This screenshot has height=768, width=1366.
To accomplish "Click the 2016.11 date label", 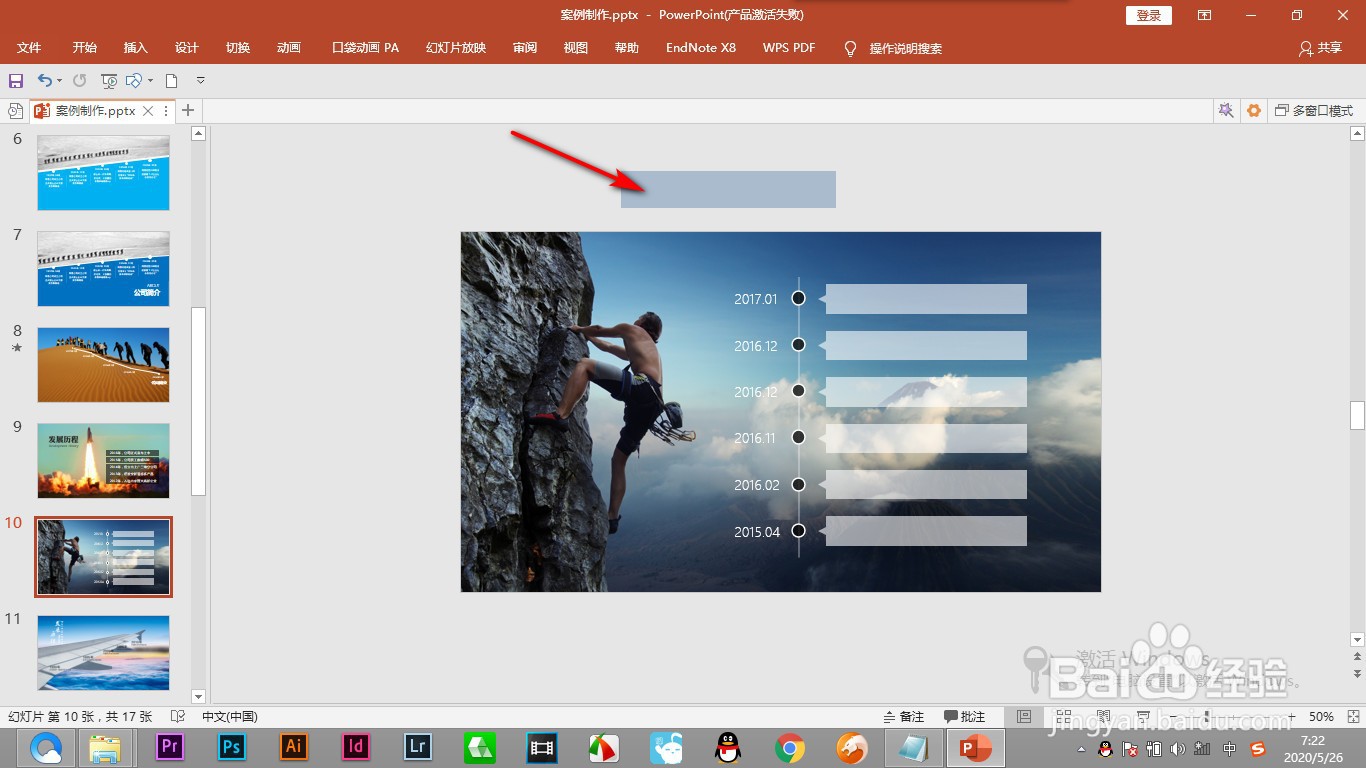I will [x=755, y=438].
